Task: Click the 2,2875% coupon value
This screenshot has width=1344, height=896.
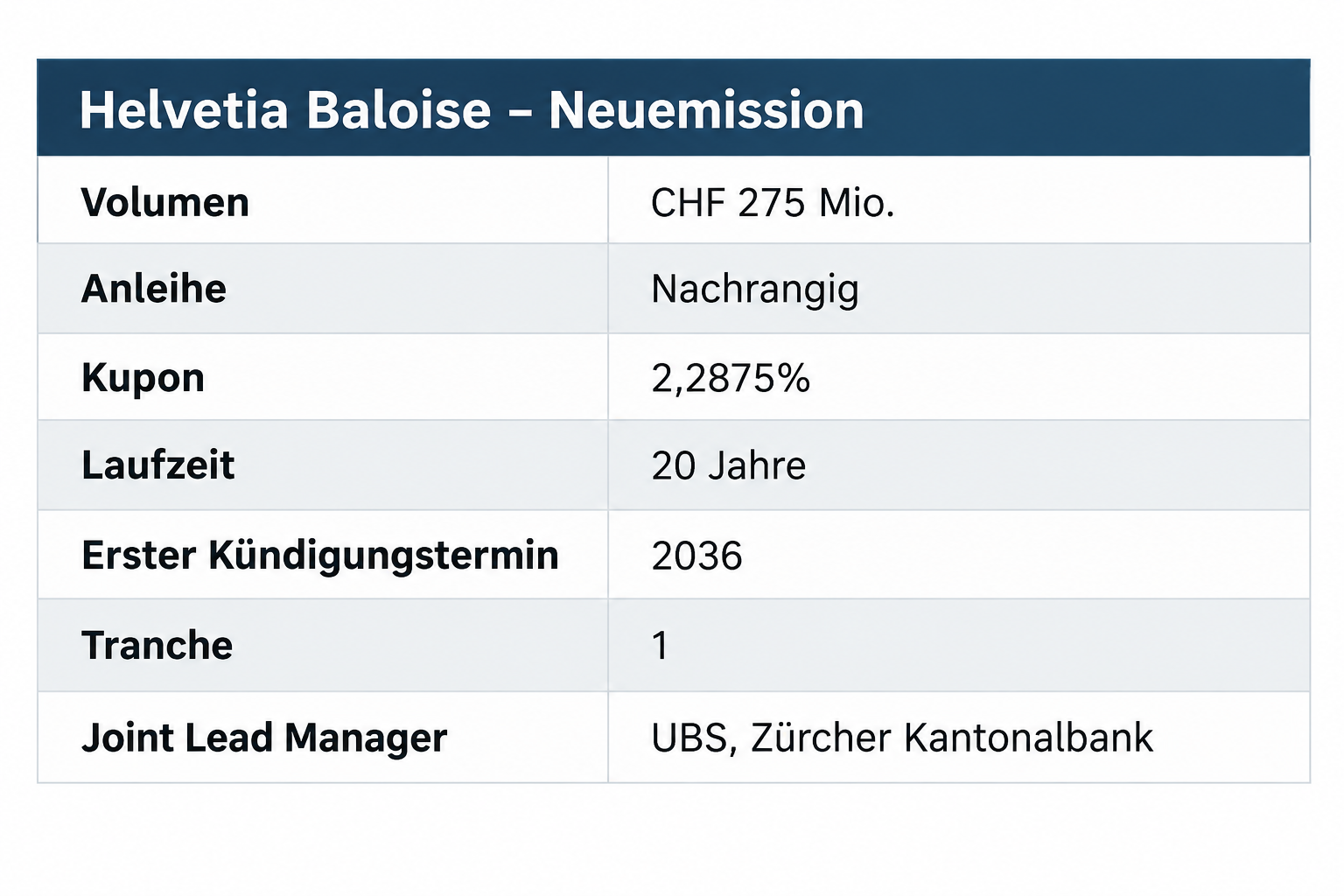Action: click(731, 379)
